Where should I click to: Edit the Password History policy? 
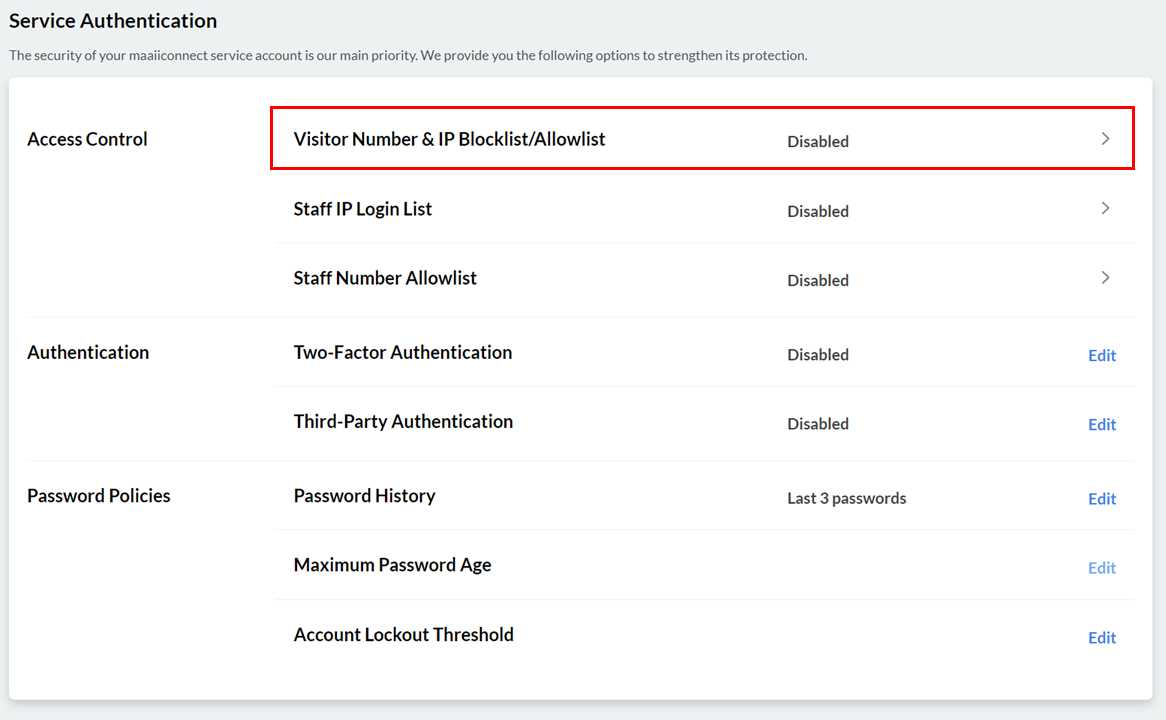(x=1102, y=498)
